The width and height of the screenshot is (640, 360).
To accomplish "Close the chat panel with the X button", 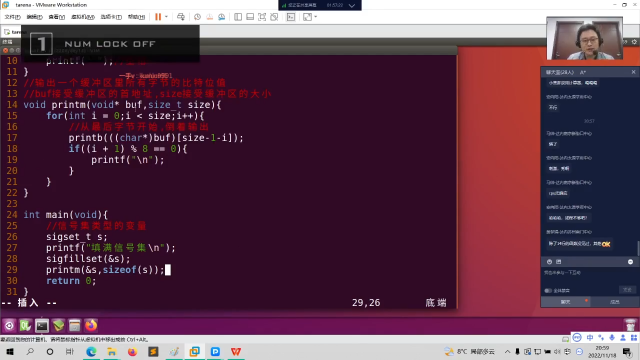I will (633, 72).
